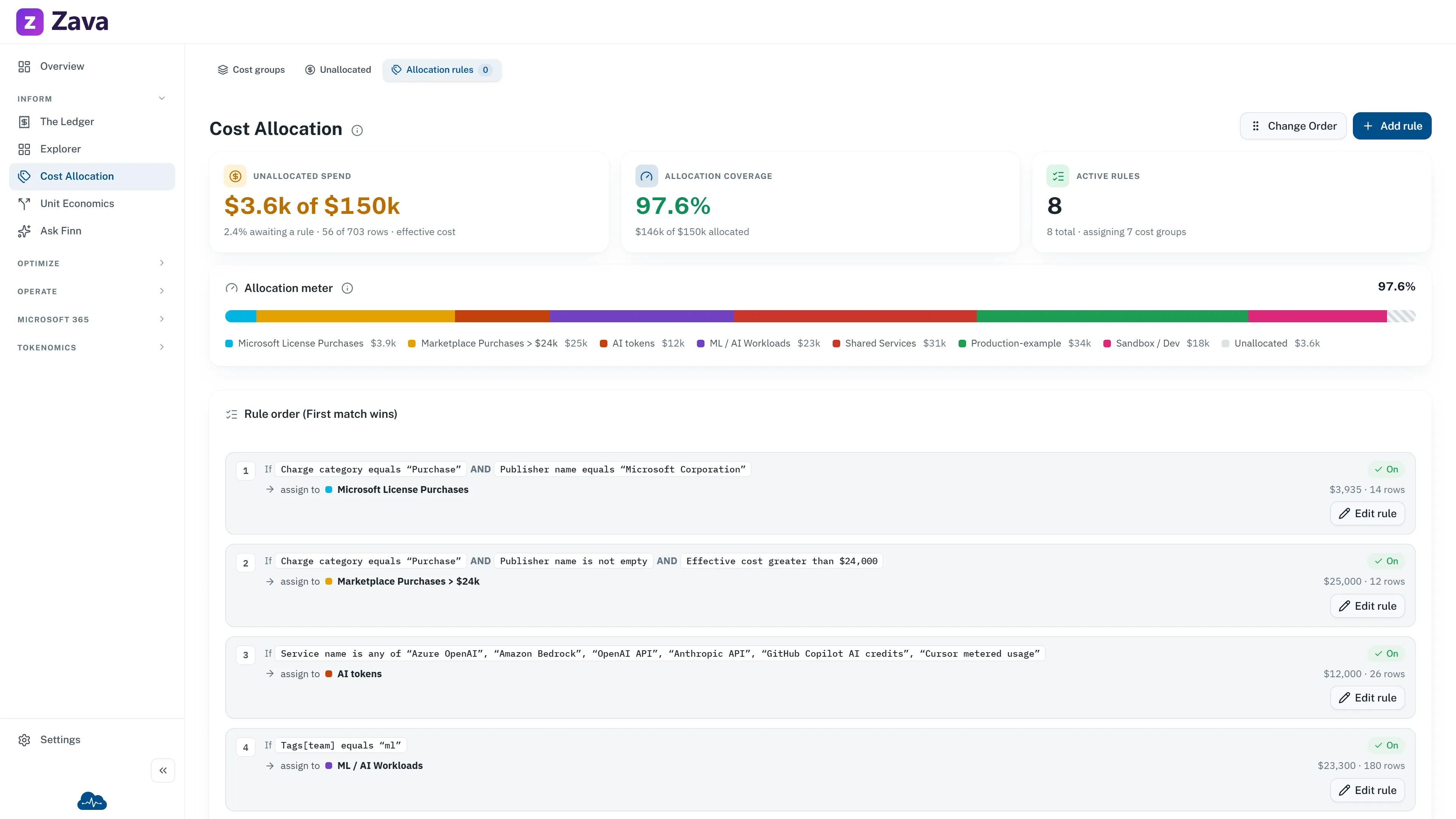The image size is (1456, 819).
Task: Click the Allocation rules tag icon
Action: point(397,69)
